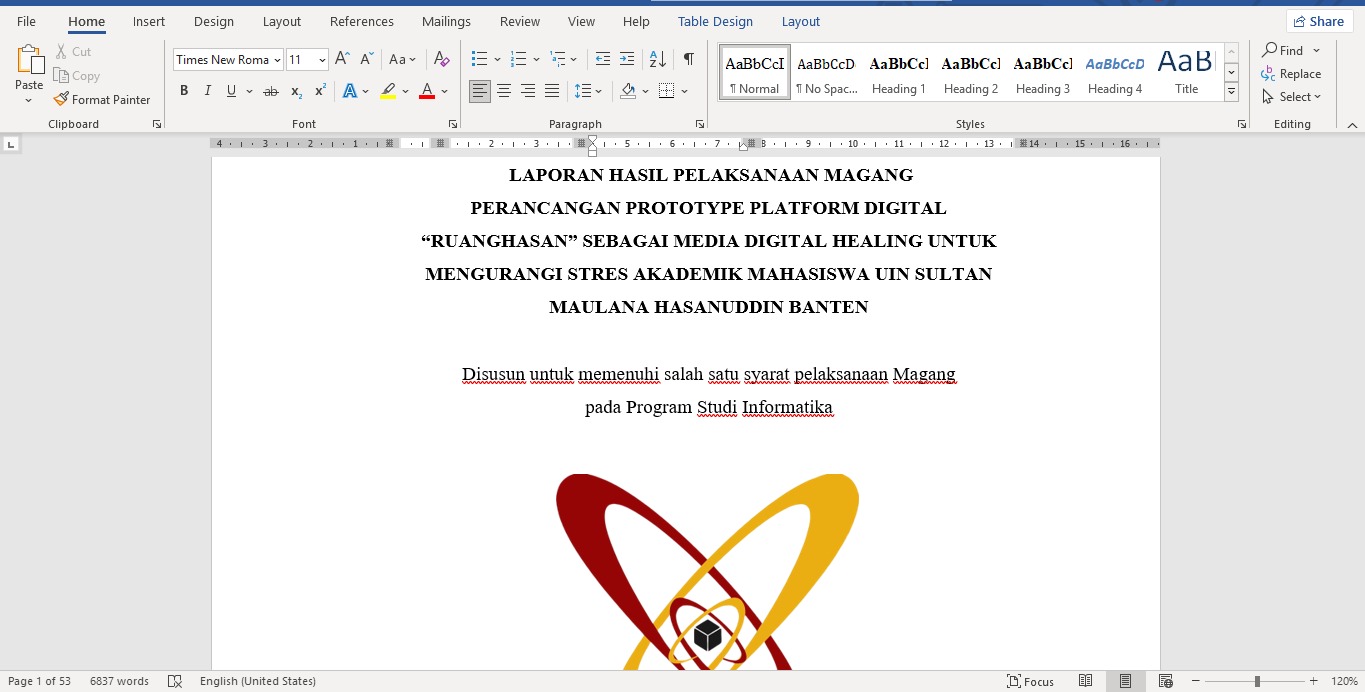Zoom in with the plus button
This screenshot has height=692, width=1365.
(x=1314, y=681)
